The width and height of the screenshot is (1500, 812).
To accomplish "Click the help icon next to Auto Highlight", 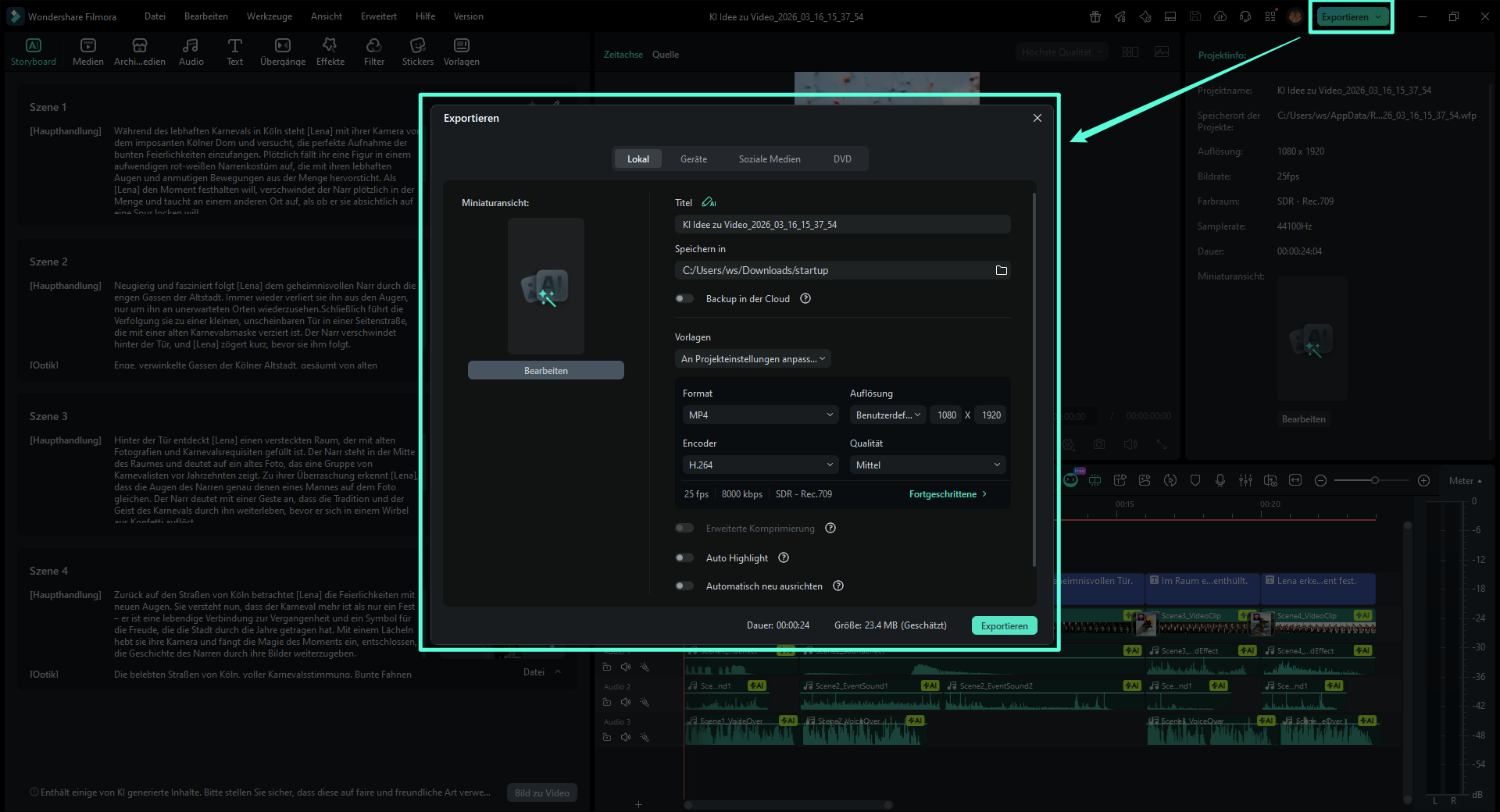I will [x=784, y=557].
